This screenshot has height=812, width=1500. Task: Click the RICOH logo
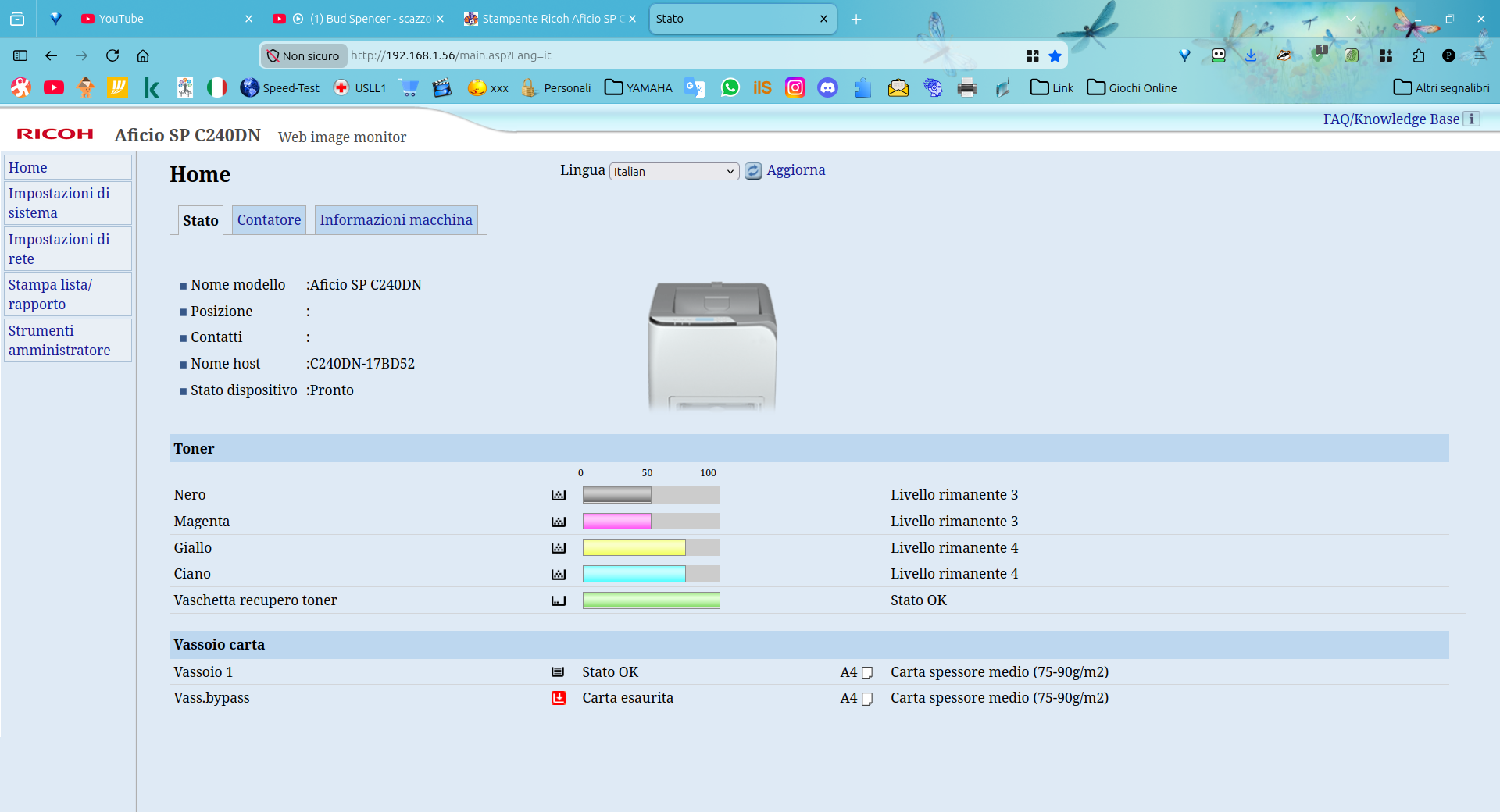pos(55,134)
